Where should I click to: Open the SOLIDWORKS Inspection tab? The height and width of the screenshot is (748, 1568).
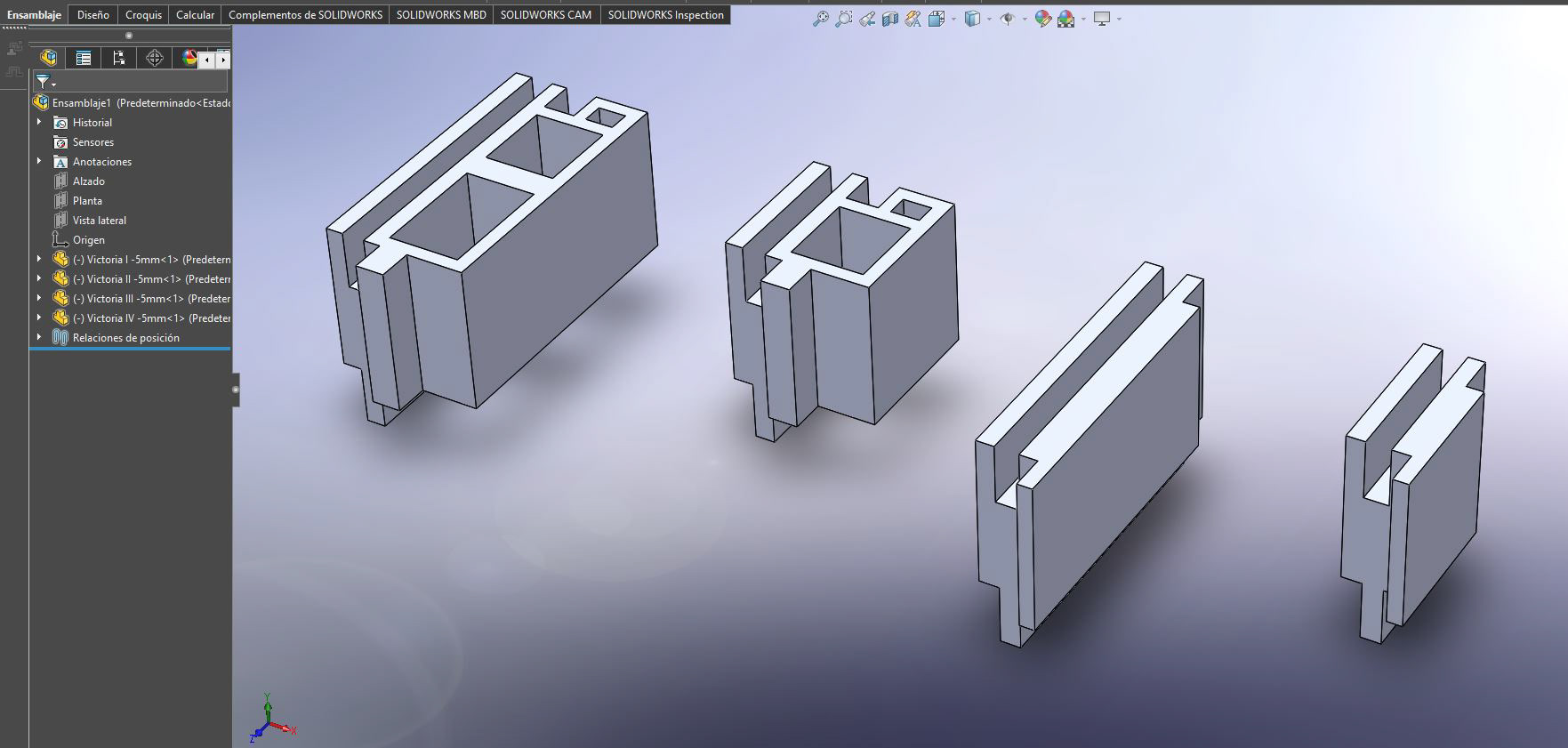coord(665,14)
